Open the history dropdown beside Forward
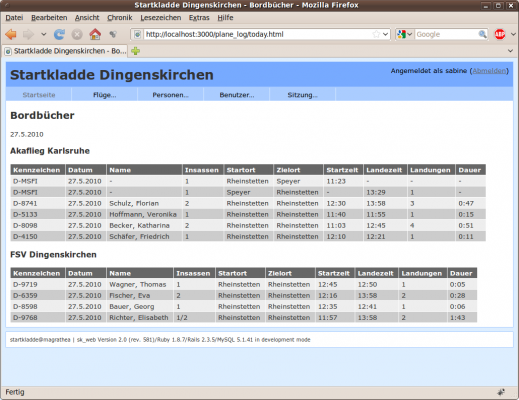The height and width of the screenshot is (400, 519). [x=43, y=34]
